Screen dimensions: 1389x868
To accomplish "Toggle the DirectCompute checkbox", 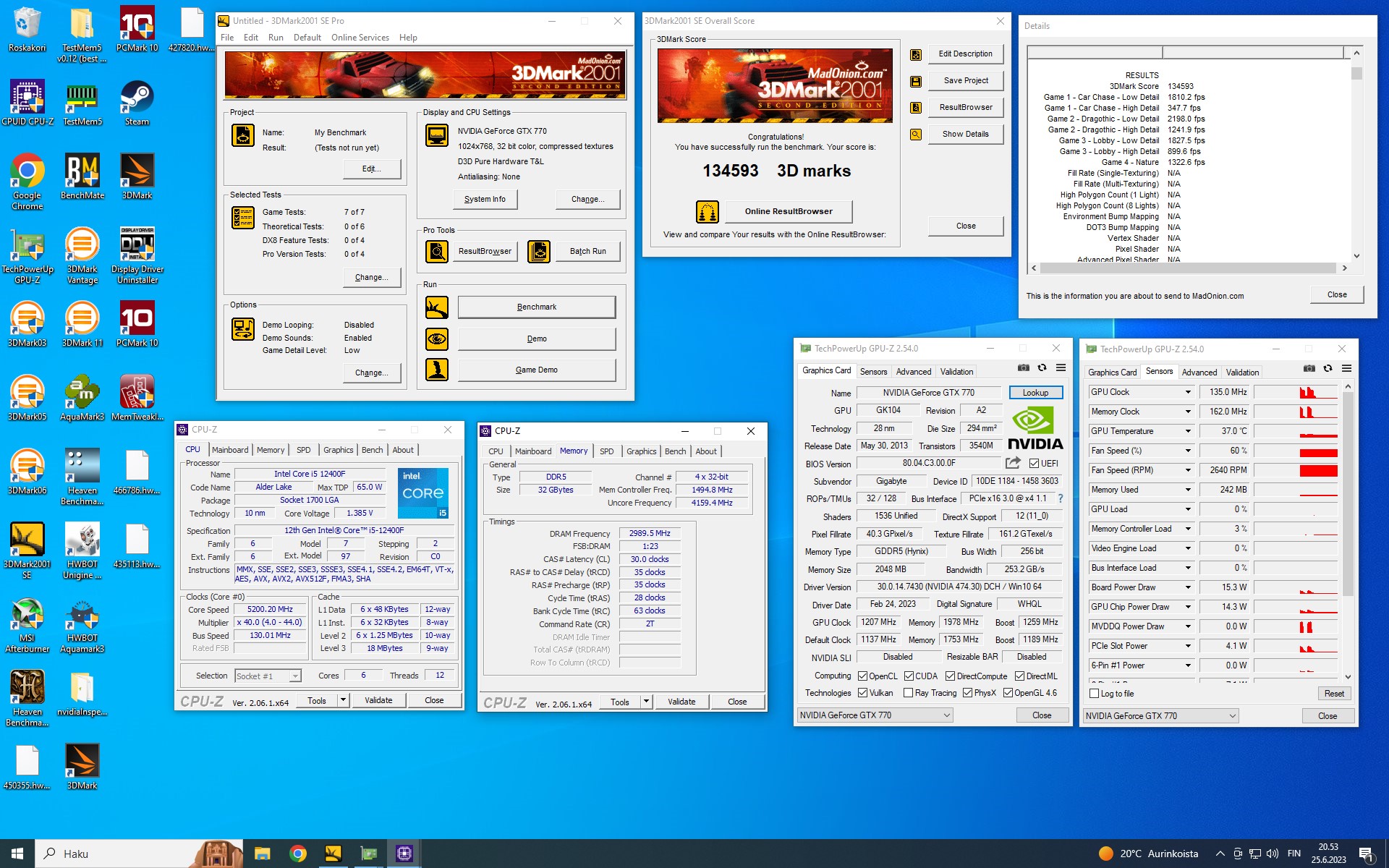I will pos(951,676).
